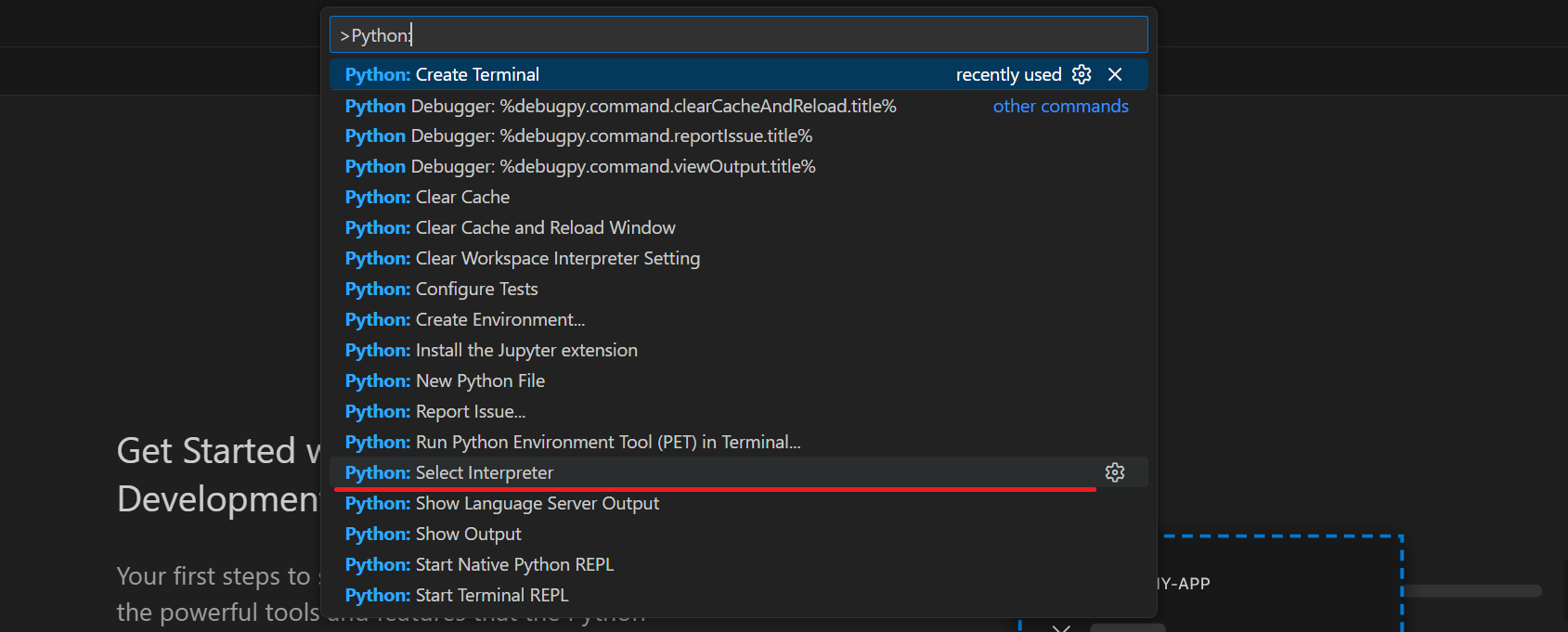Run Python Environment Tool (PET) in Terminal
The height and width of the screenshot is (632, 1568).
click(739, 442)
